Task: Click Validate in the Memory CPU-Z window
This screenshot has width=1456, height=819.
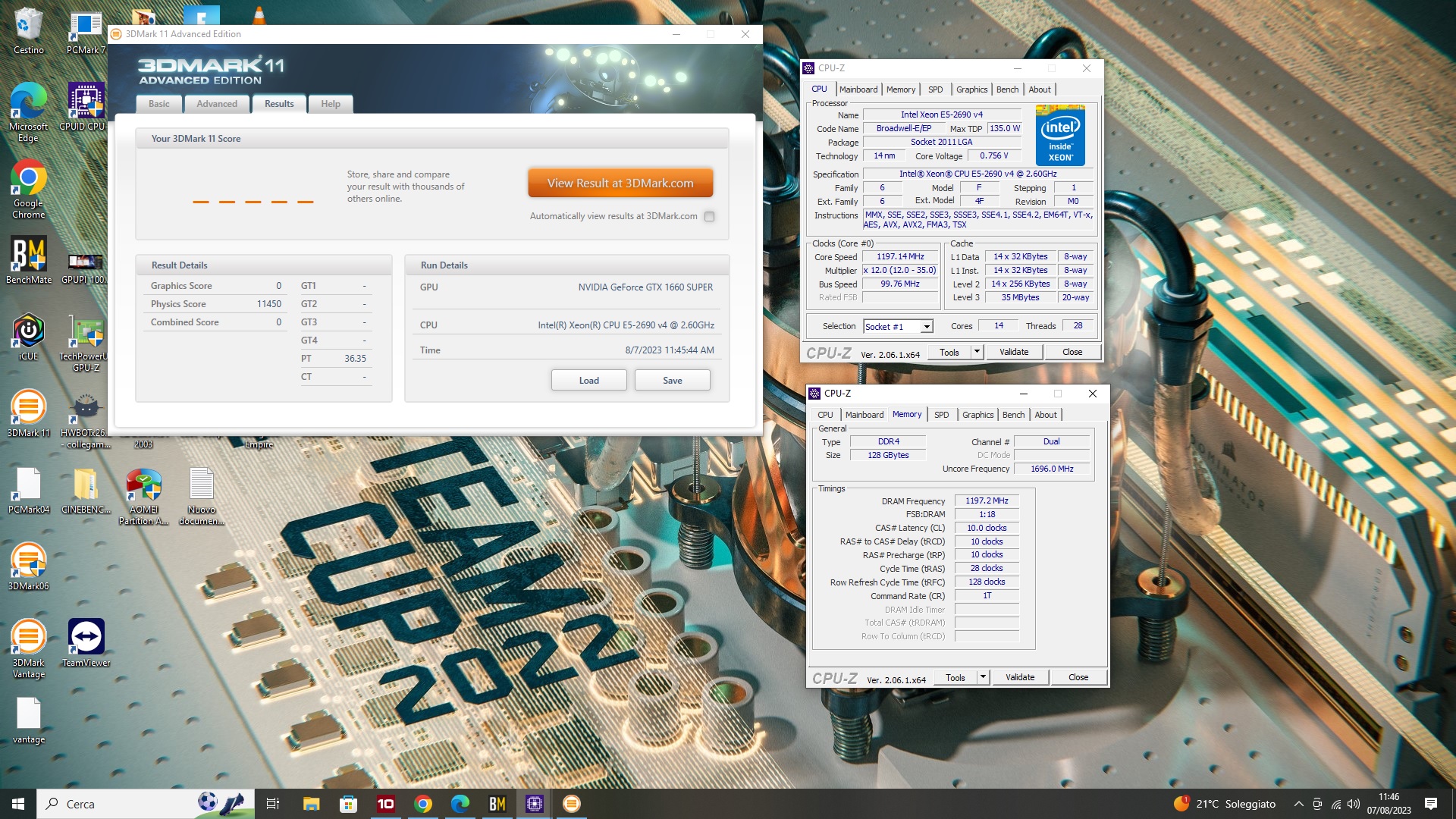Action: (x=1020, y=677)
